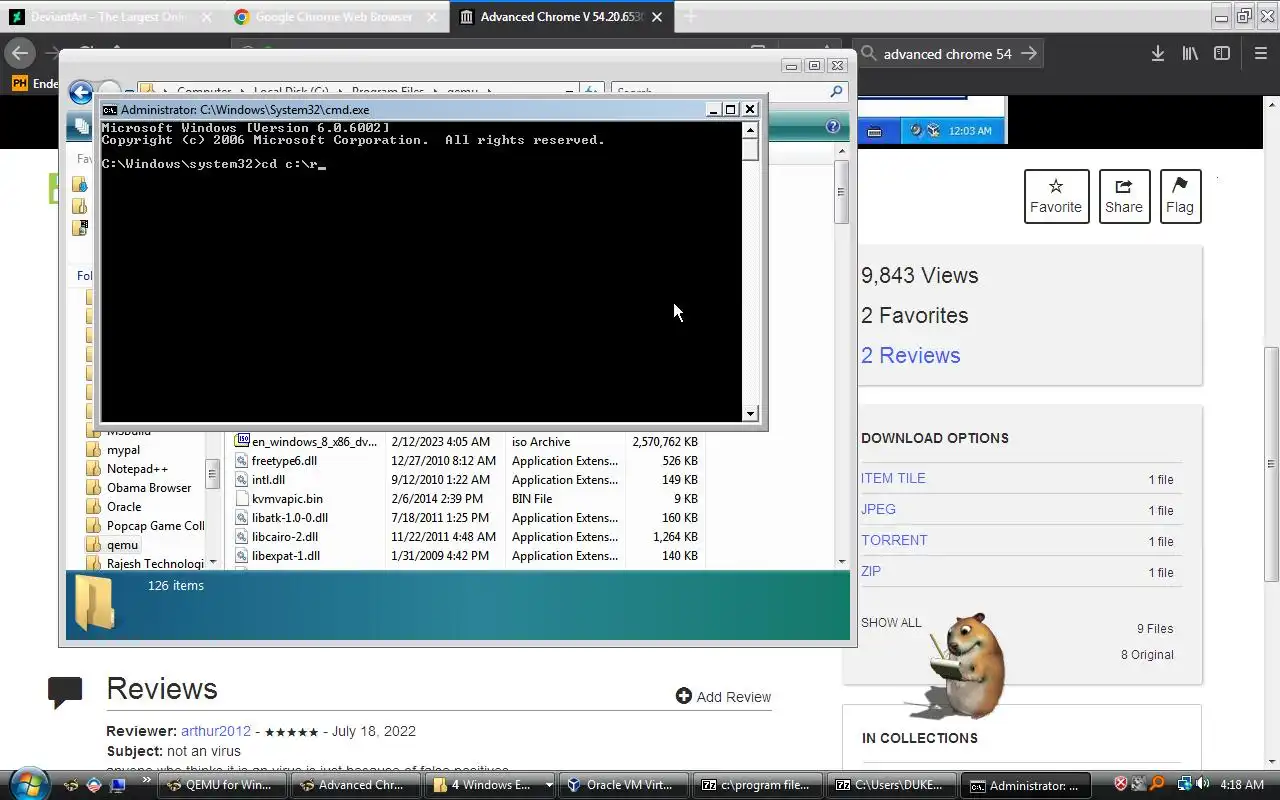Screen dimensions: 1280x800
Task: Close the Google Chrome Web Browser tab
Action: pyautogui.click(x=431, y=17)
